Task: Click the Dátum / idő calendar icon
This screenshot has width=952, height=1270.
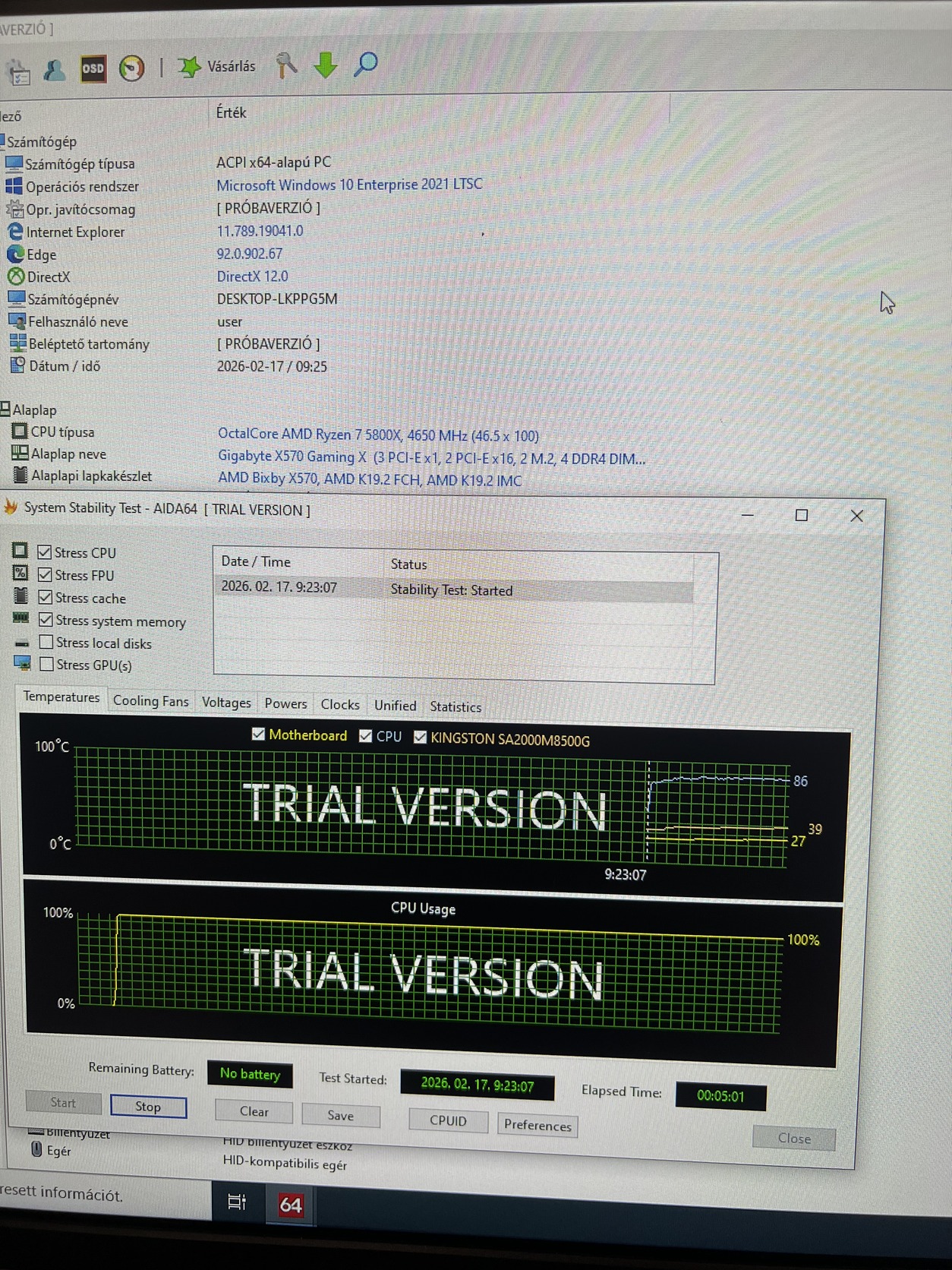Action: click(x=17, y=365)
